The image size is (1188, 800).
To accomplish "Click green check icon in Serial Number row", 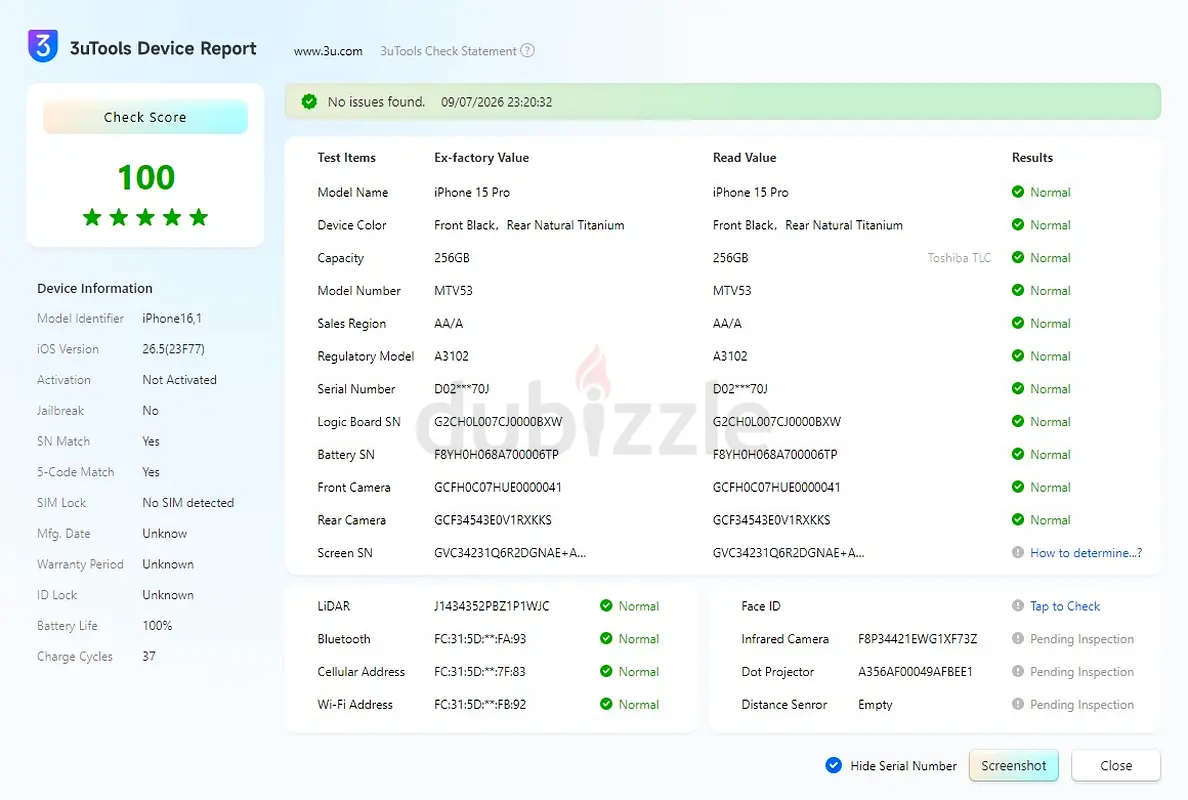I will click(1018, 389).
